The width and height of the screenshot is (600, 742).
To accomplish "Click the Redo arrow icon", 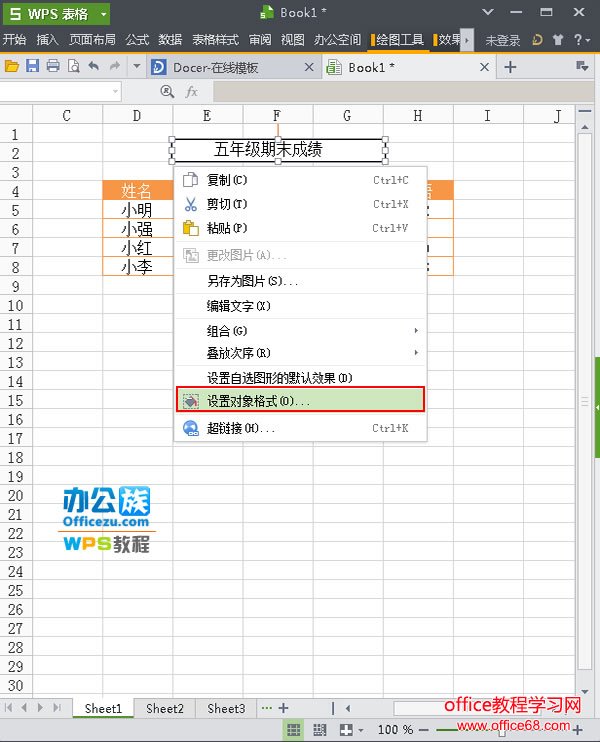I will point(115,66).
